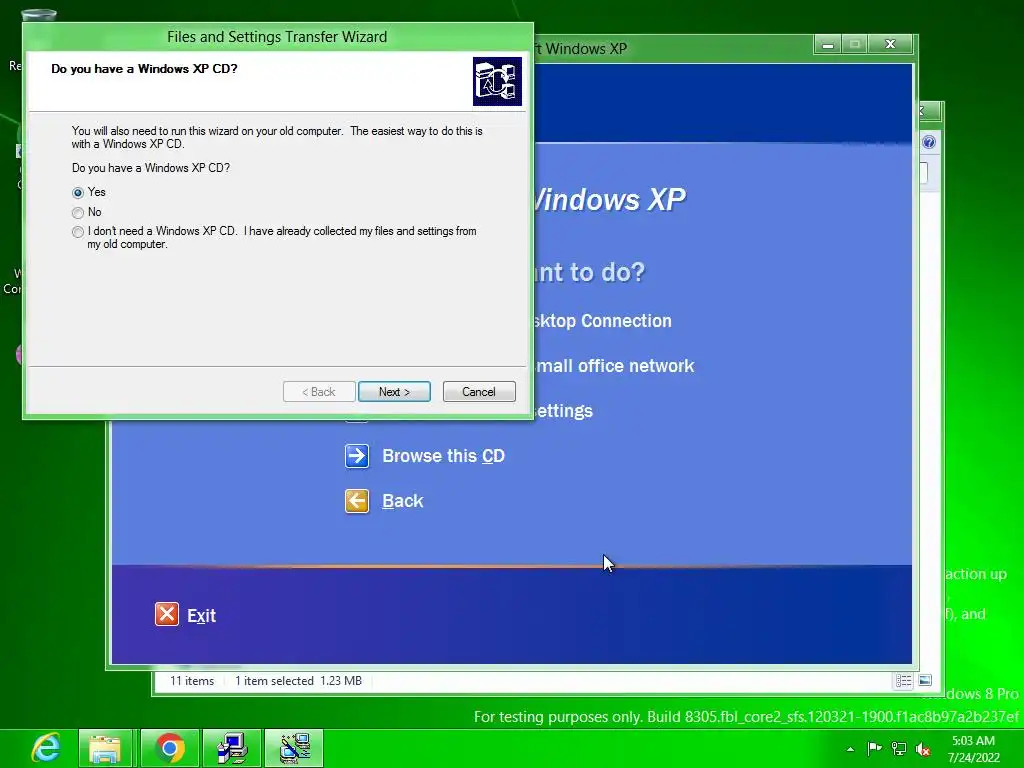Click the Files and Settings Transfer Wizard title bar
This screenshot has height=768, width=1024.
(x=278, y=37)
